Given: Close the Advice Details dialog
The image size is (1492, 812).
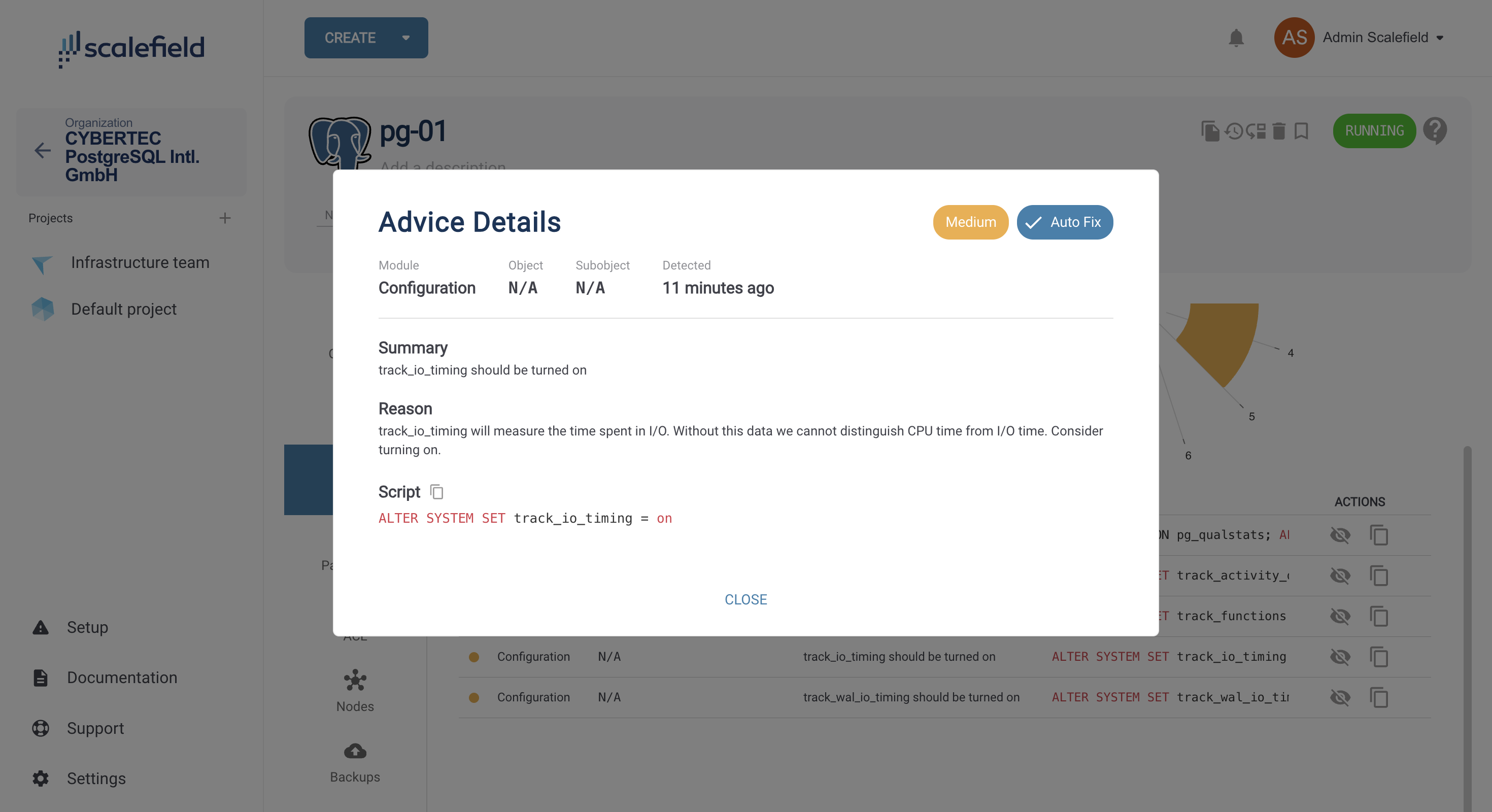Looking at the screenshot, I should click(745, 599).
